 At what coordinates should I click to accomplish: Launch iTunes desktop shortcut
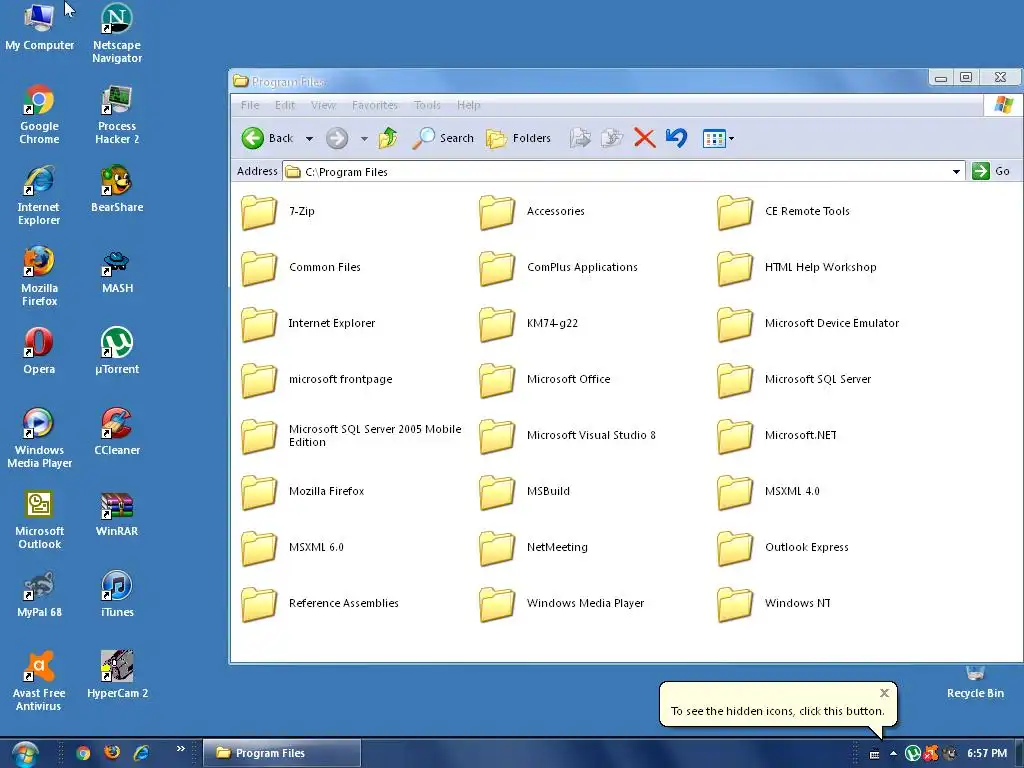pyautogui.click(x=117, y=594)
